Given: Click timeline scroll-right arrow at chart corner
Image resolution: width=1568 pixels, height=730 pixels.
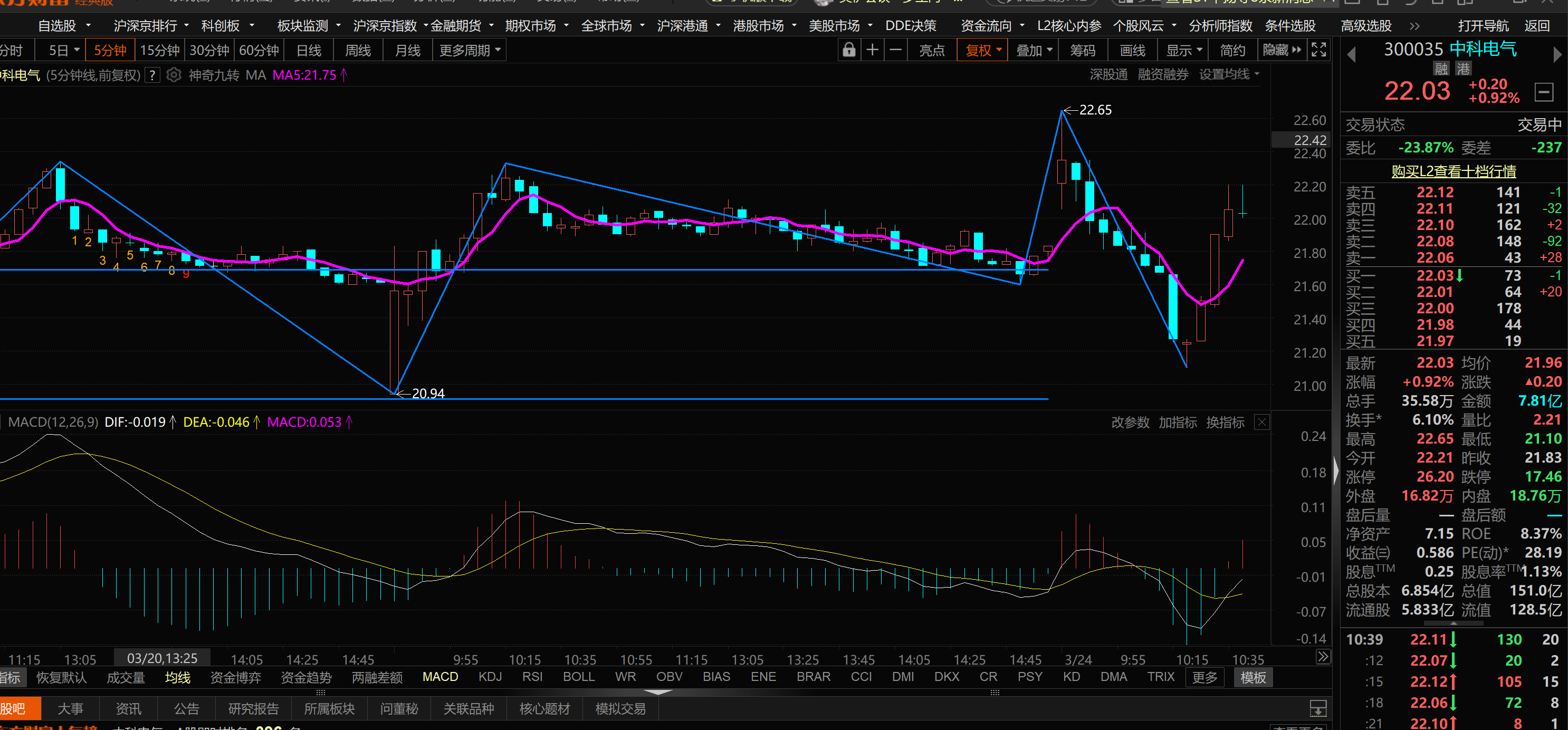Looking at the screenshot, I should coord(1323,656).
